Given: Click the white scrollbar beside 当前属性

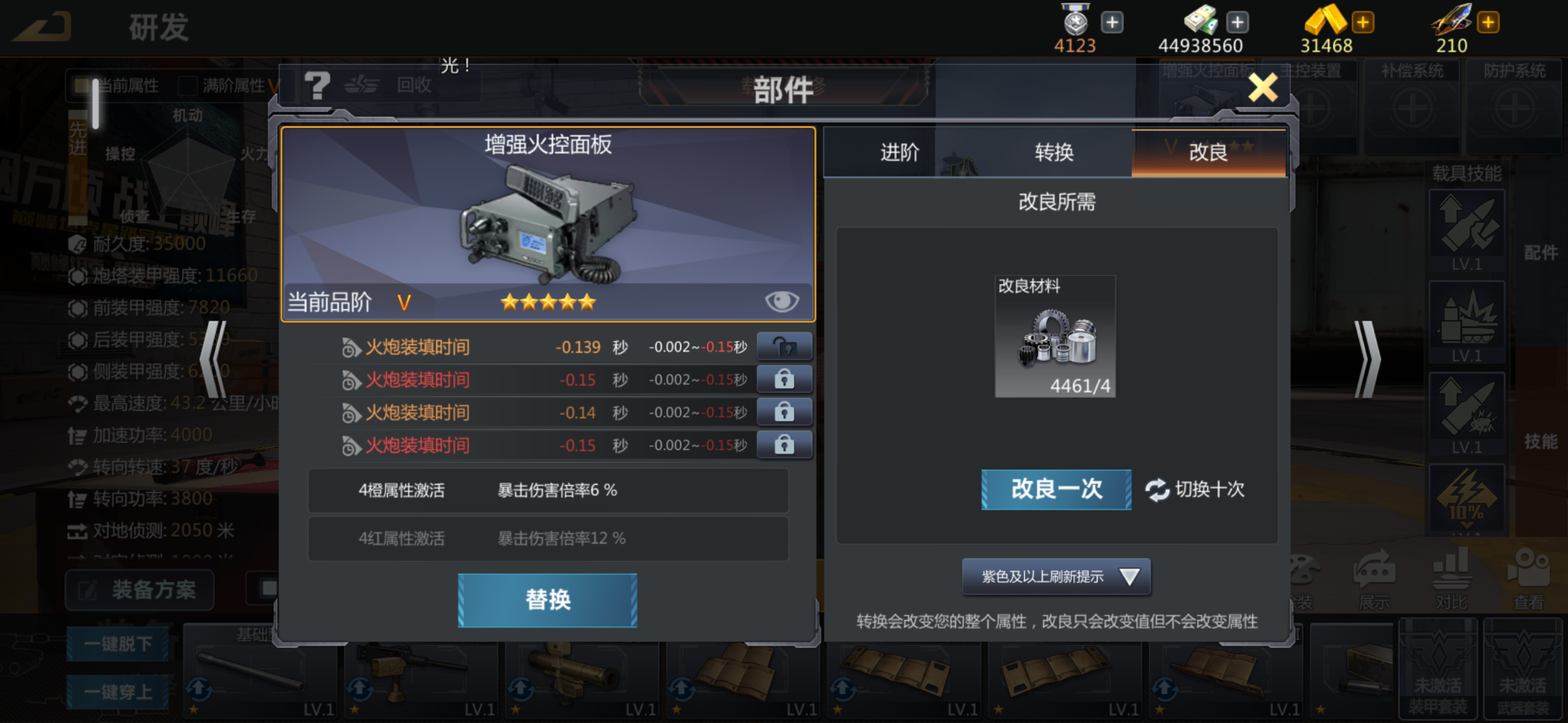Looking at the screenshot, I should [95, 104].
